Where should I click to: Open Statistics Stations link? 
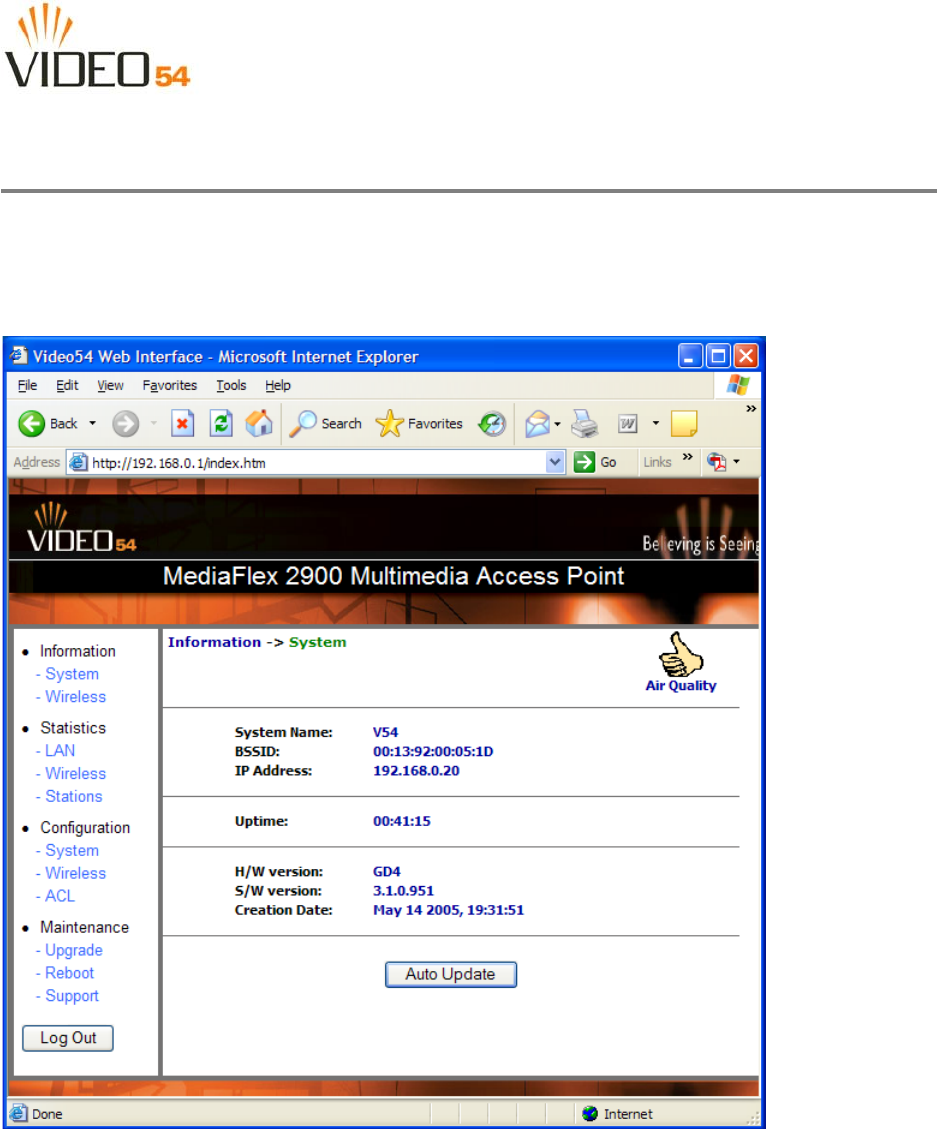pyautogui.click(x=73, y=796)
